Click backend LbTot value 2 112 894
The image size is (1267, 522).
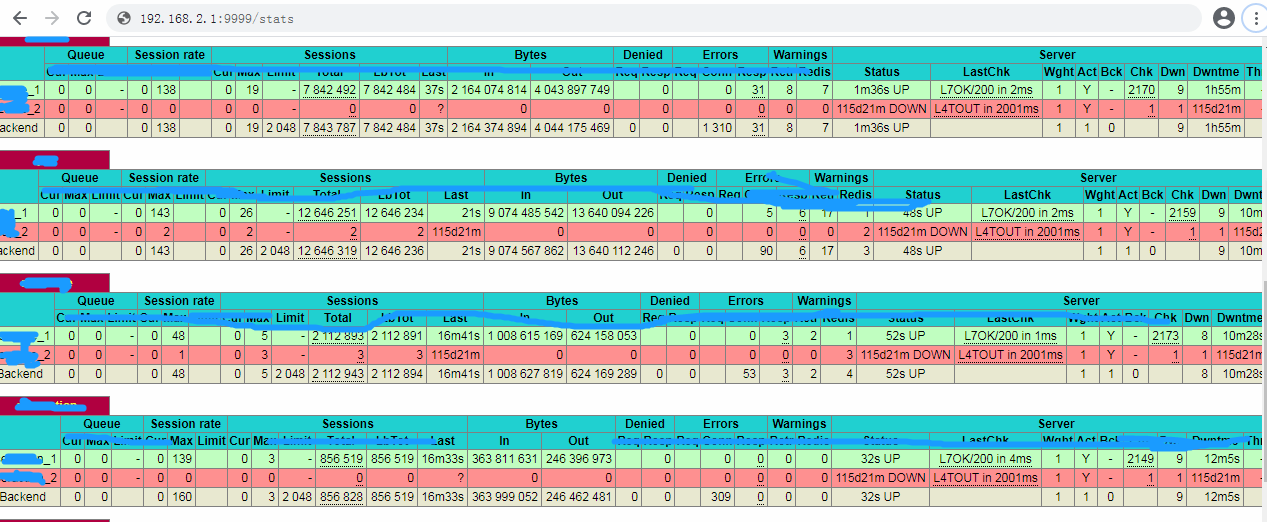pyautogui.click(x=399, y=374)
